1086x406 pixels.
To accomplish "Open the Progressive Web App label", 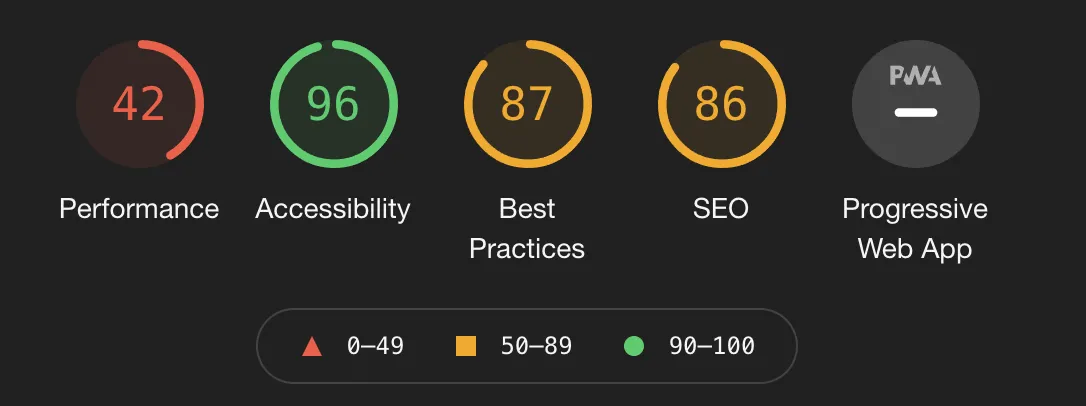I will [915, 228].
